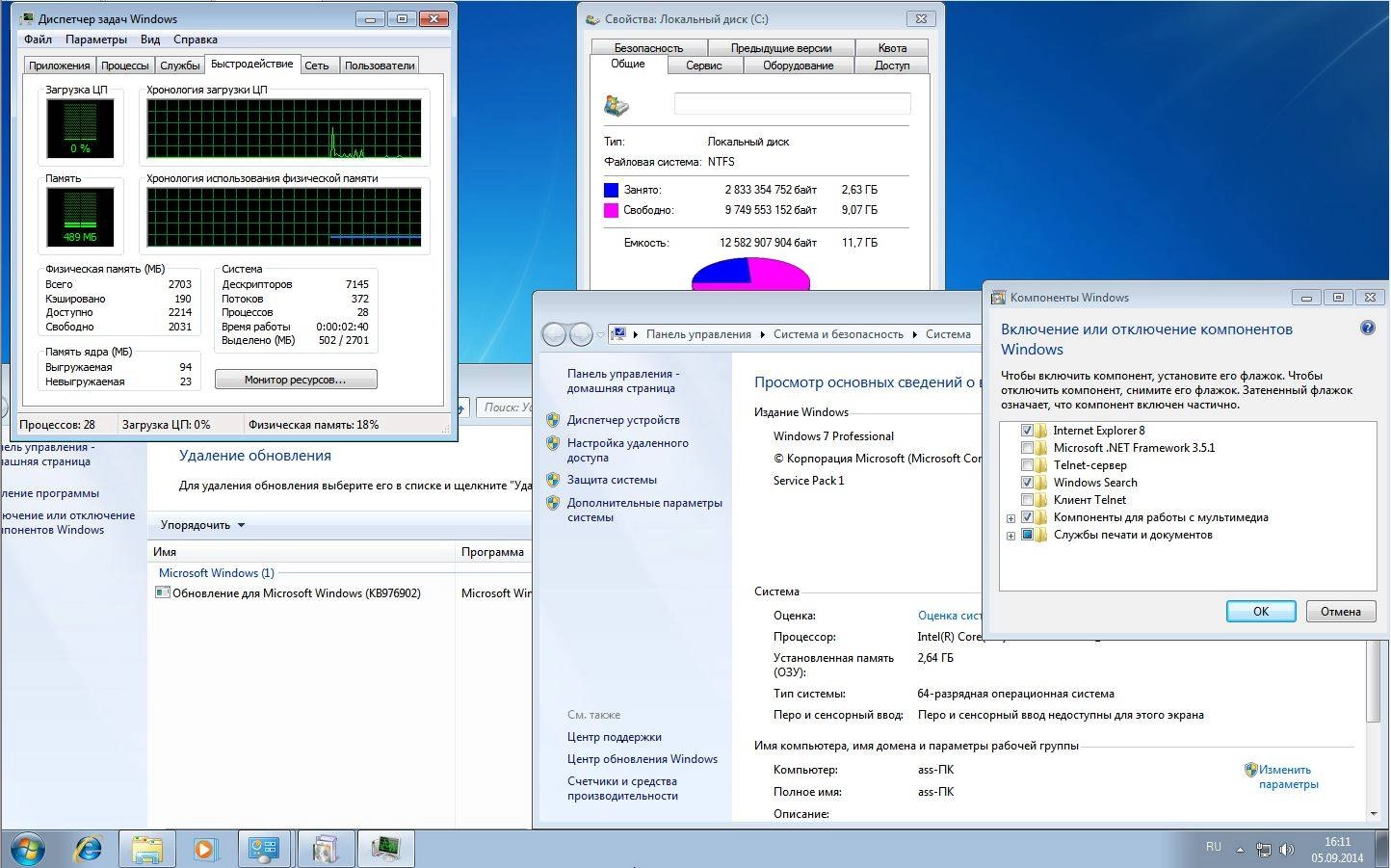
Task: Switch to the Сеть tab
Action: 317,66
